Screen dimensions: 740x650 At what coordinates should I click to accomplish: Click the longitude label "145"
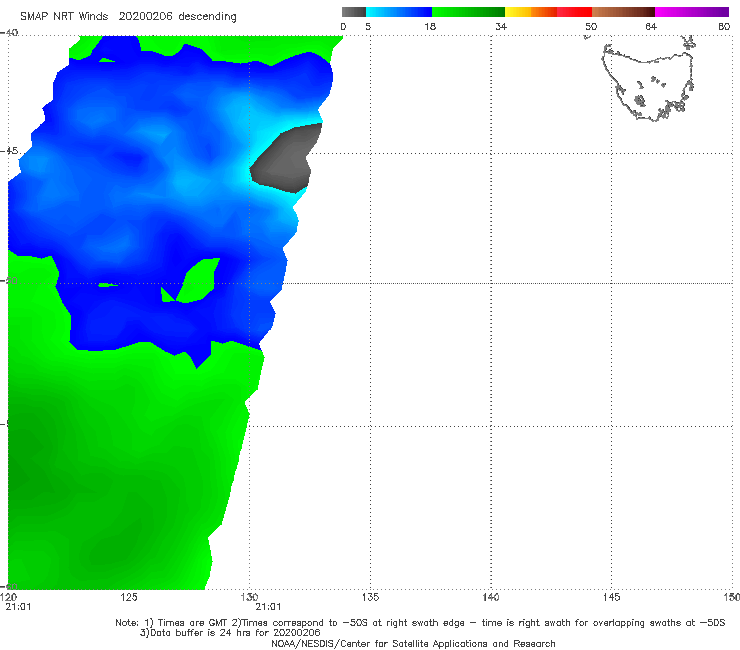tap(612, 597)
